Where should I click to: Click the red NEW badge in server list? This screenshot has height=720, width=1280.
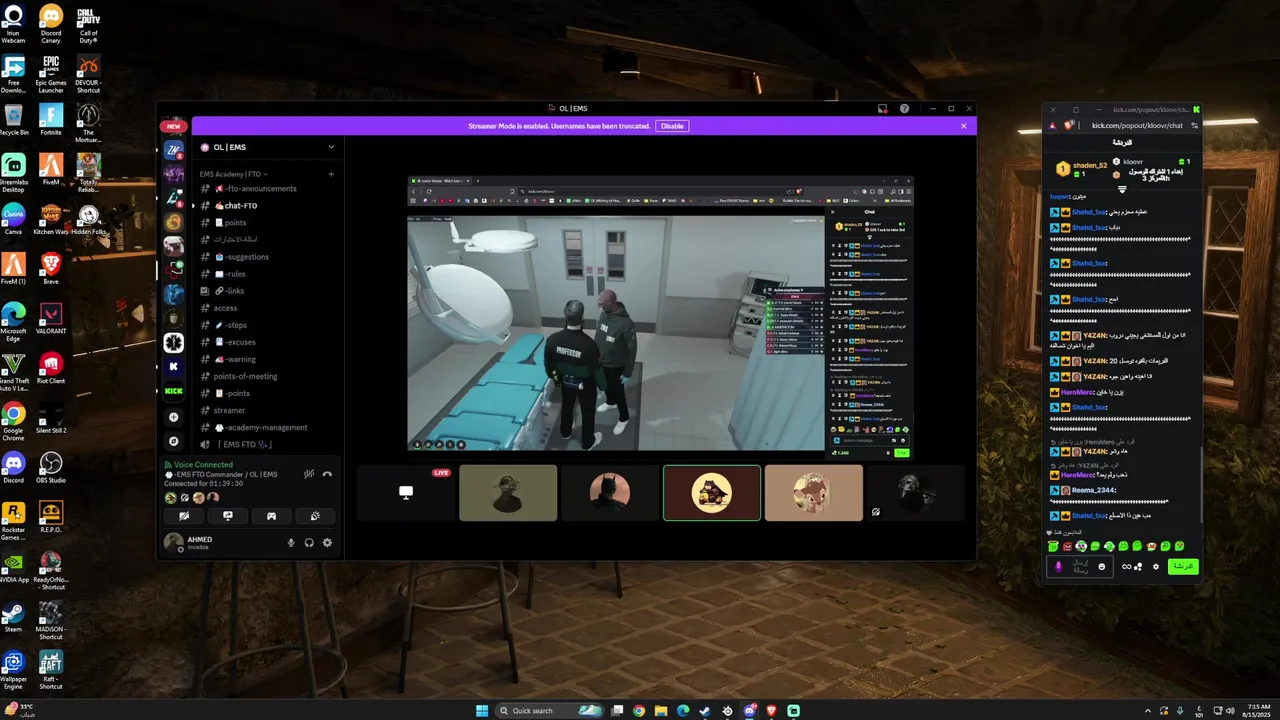pos(174,127)
